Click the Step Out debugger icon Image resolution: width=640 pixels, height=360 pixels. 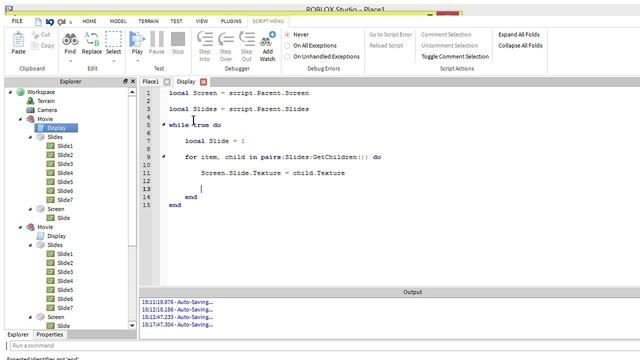[x=247, y=39]
